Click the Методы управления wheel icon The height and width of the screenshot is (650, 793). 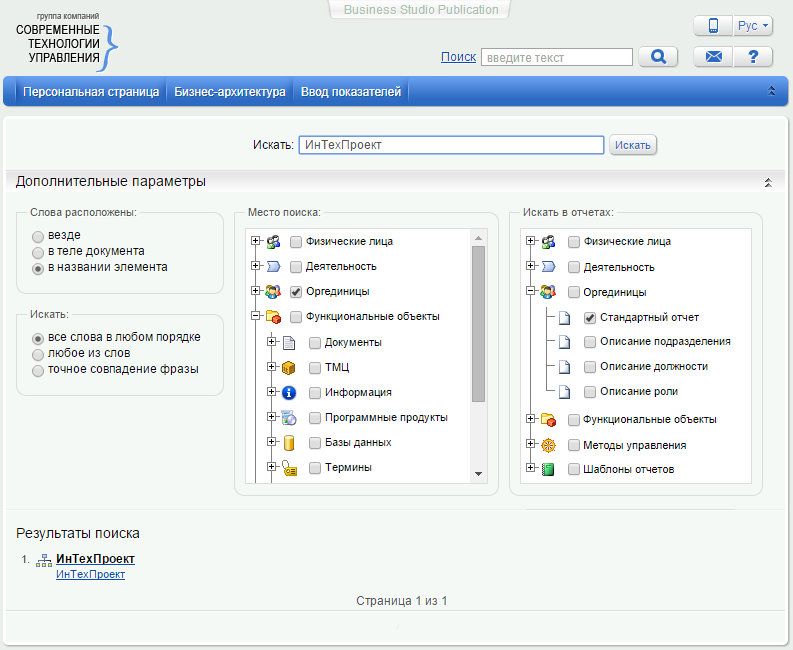click(x=548, y=445)
